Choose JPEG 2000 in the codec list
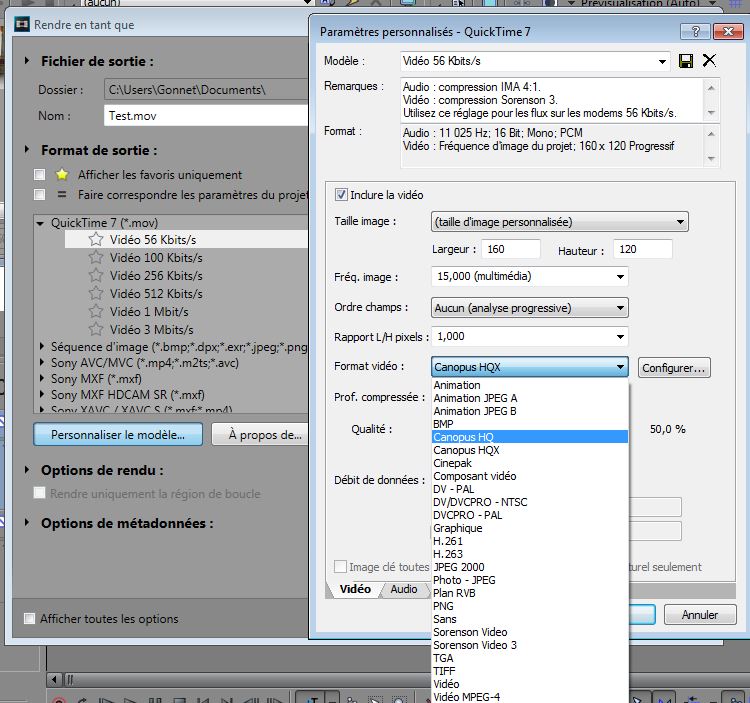This screenshot has height=703, width=750. 529,567
